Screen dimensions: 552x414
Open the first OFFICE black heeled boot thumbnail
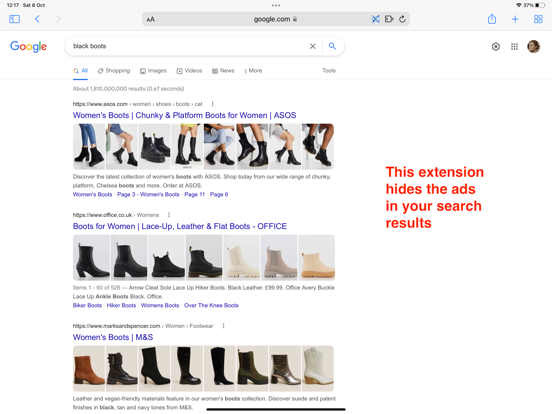coord(91,258)
